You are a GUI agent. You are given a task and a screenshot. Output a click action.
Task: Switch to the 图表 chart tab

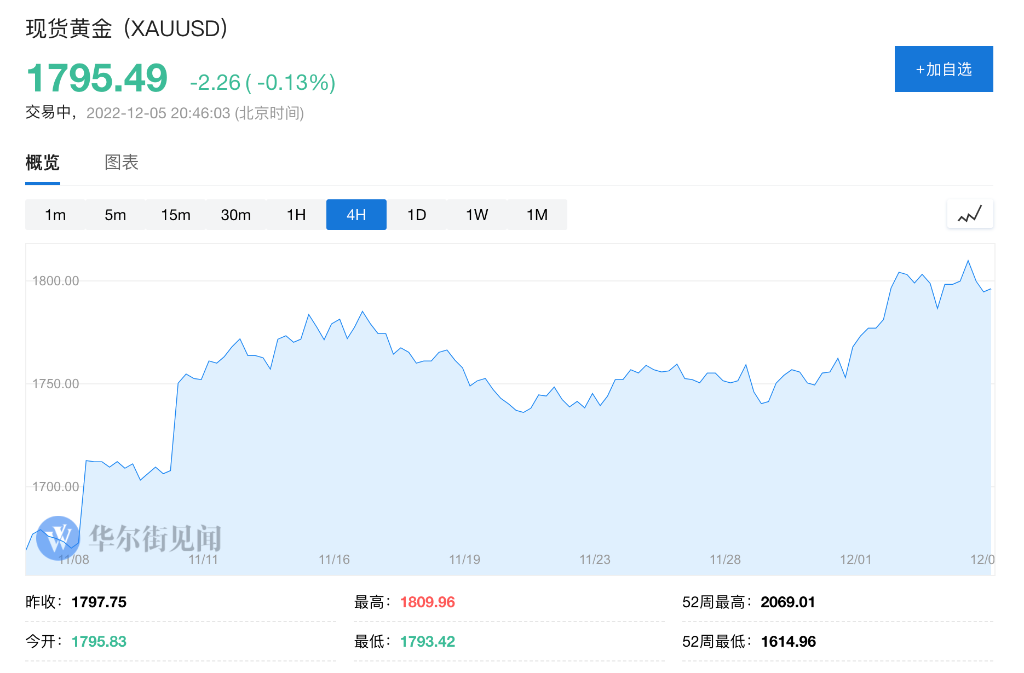click(x=122, y=163)
